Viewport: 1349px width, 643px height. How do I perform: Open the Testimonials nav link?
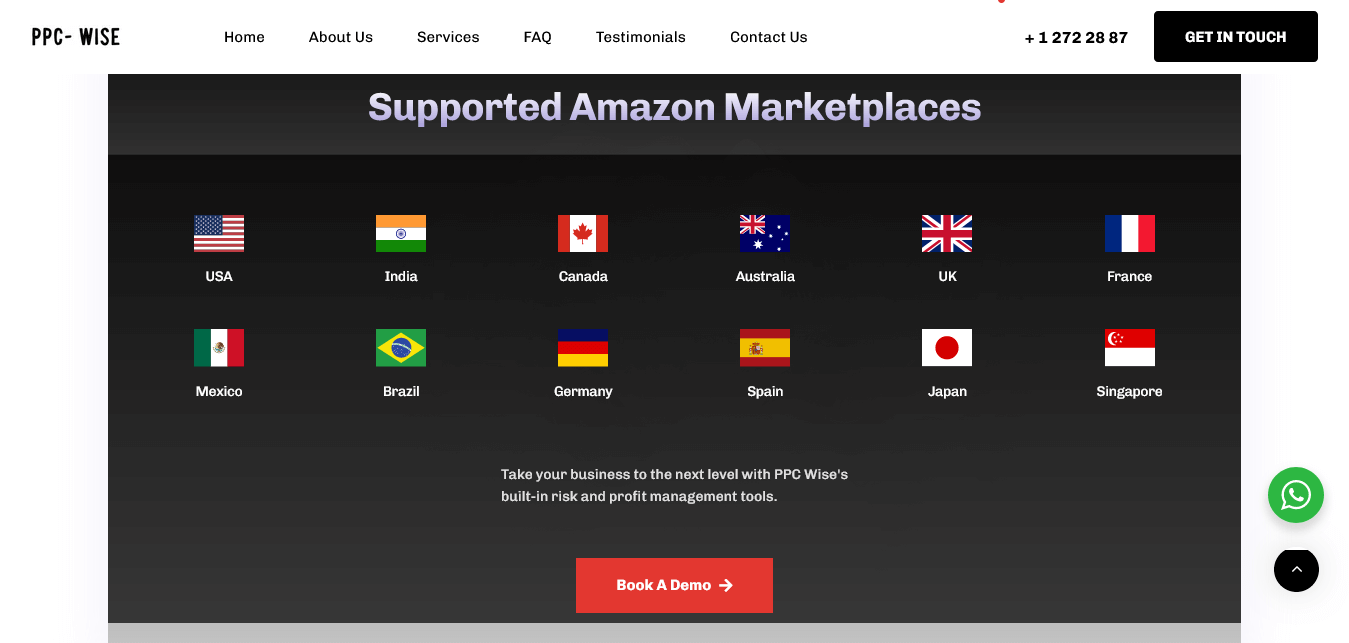(641, 37)
